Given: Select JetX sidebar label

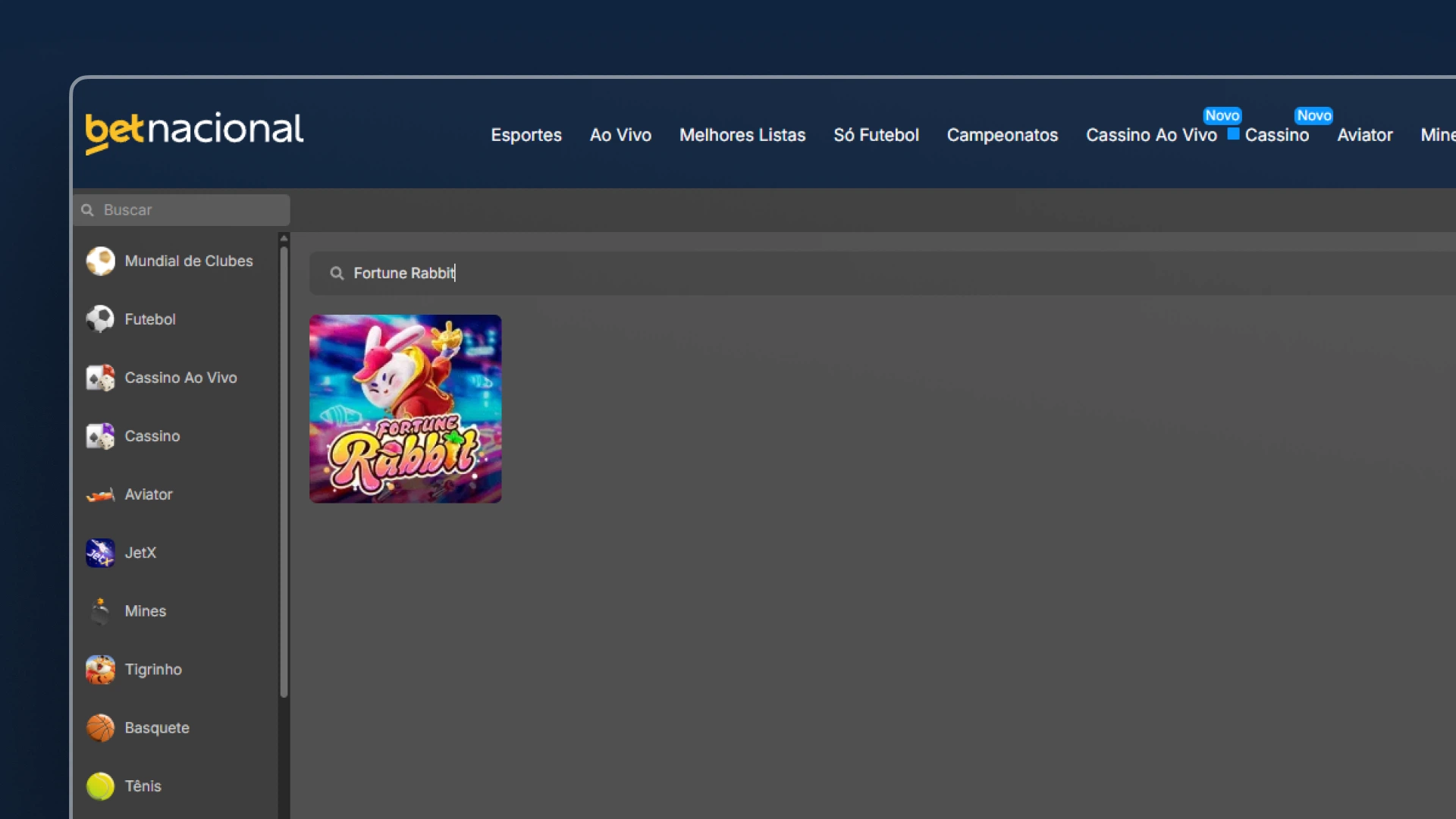Looking at the screenshot, I should coord(140,553).
